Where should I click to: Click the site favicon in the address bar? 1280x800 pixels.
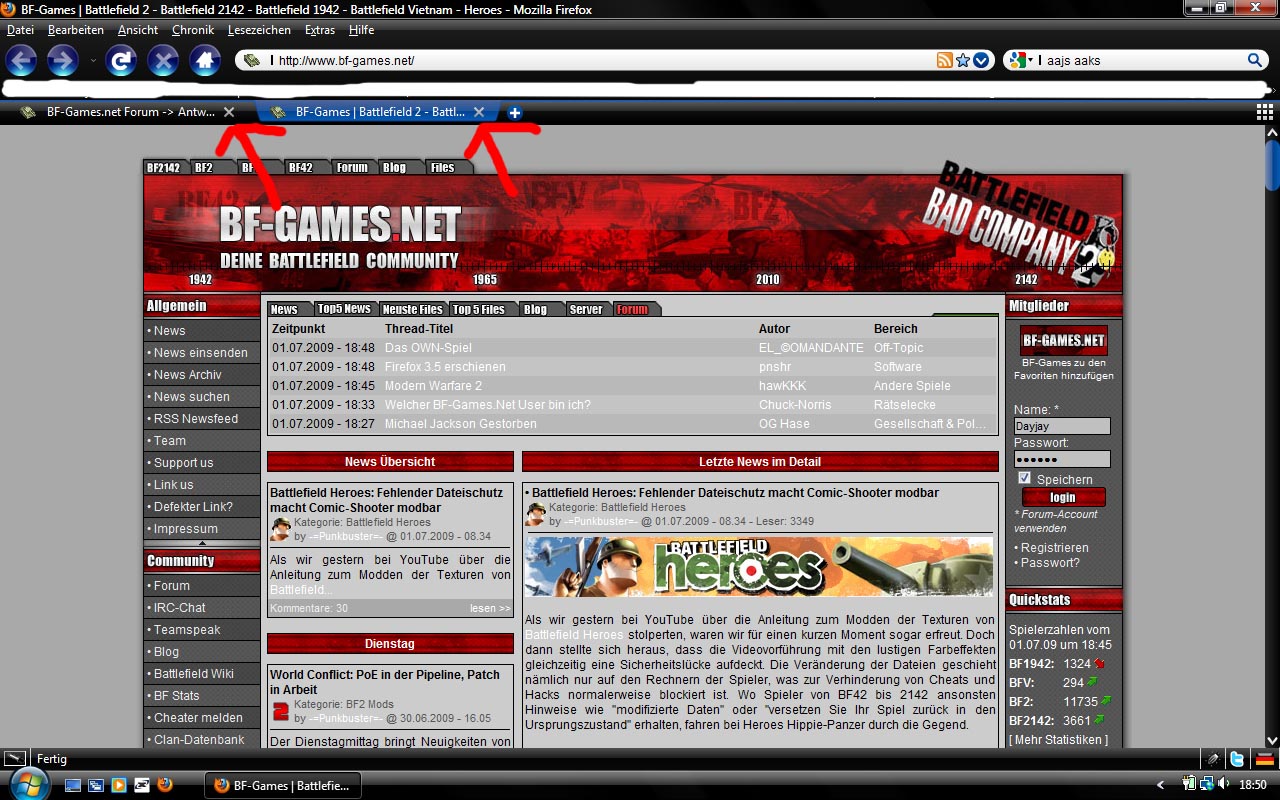click(x=251, y=60)
